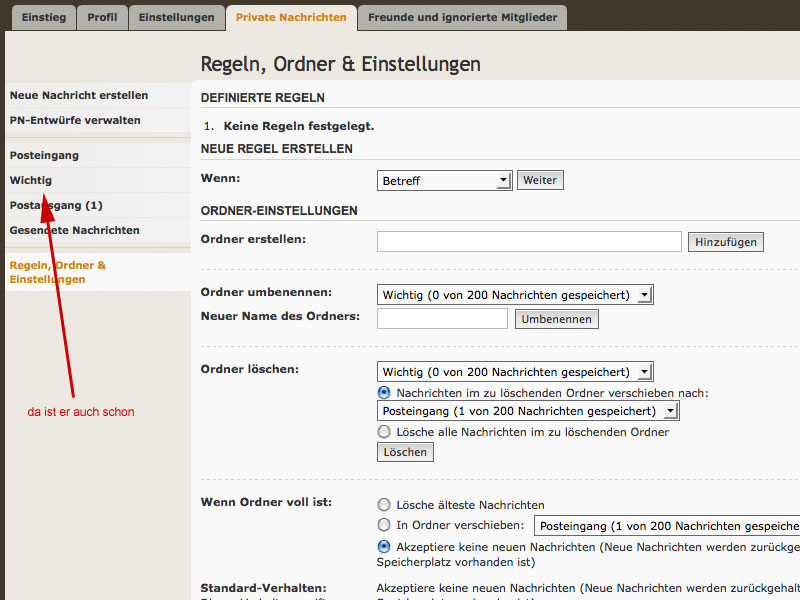Choose the In Ordner verschieben radio option
The width and height of the screenshot is (800, 600).
coord(384,525)
